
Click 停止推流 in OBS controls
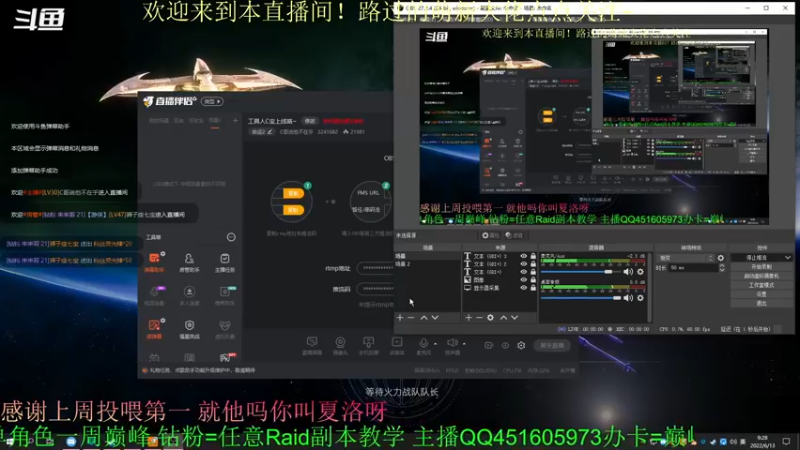coord(757,258)
